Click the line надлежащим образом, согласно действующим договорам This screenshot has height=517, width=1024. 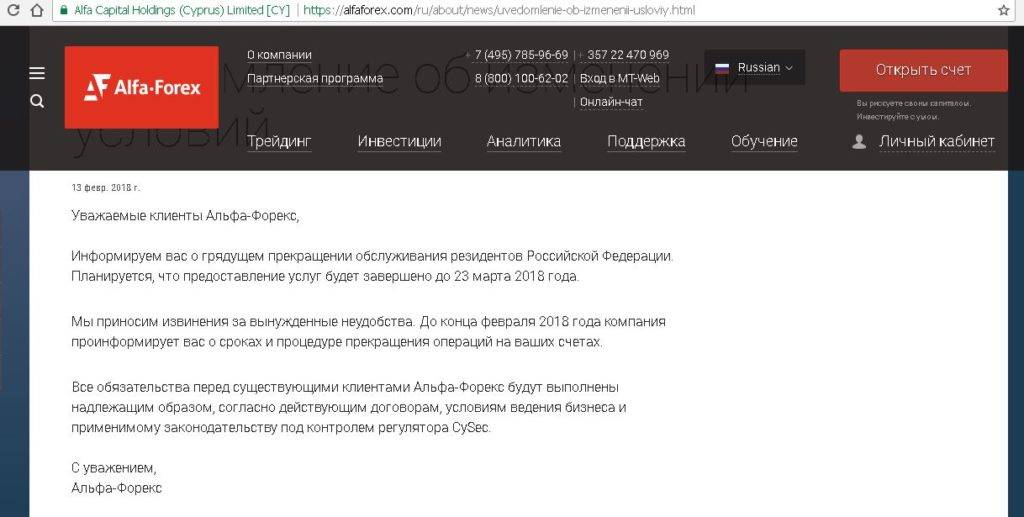click(349, 407)
